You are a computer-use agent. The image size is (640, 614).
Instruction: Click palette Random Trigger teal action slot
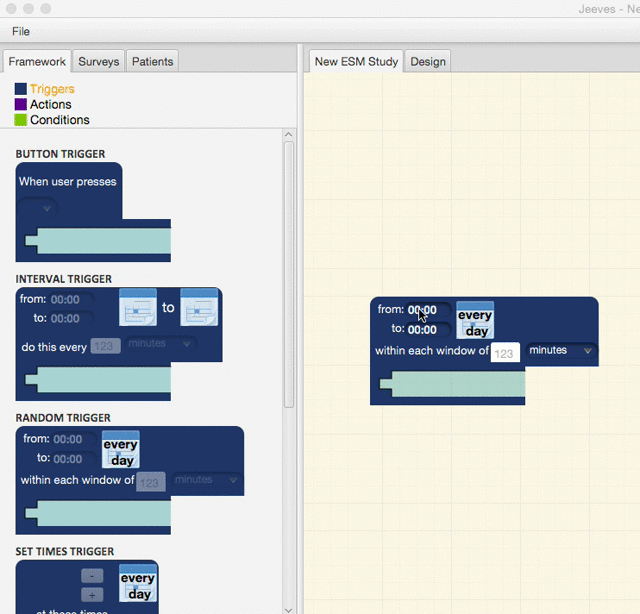(98, 513)
